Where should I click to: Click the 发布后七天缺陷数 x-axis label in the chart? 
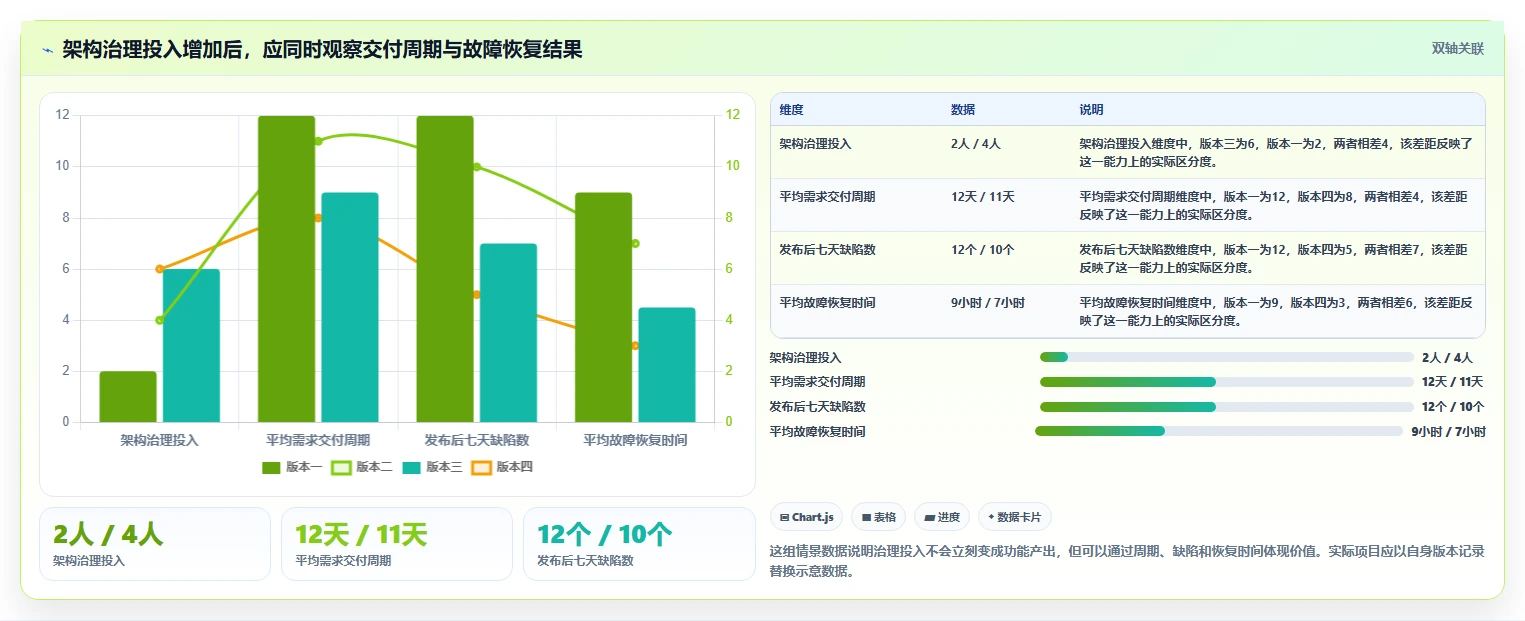(x=477, y=440)
